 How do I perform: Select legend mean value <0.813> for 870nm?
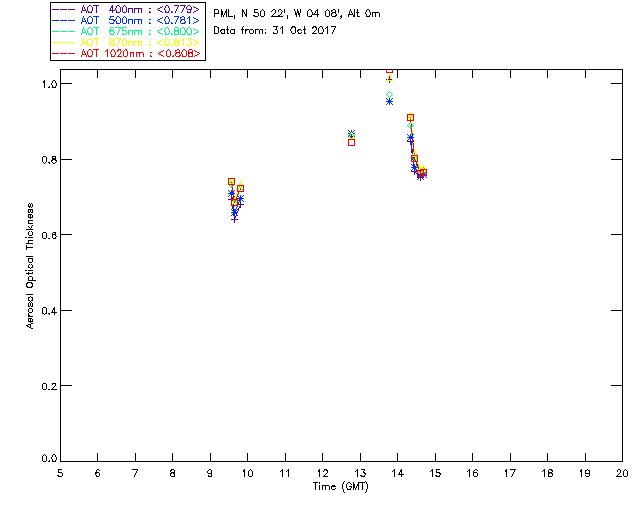178,42
